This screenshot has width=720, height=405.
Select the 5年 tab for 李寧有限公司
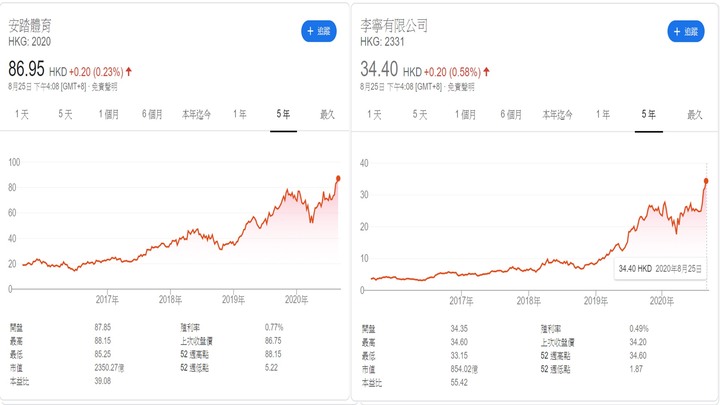648,115
